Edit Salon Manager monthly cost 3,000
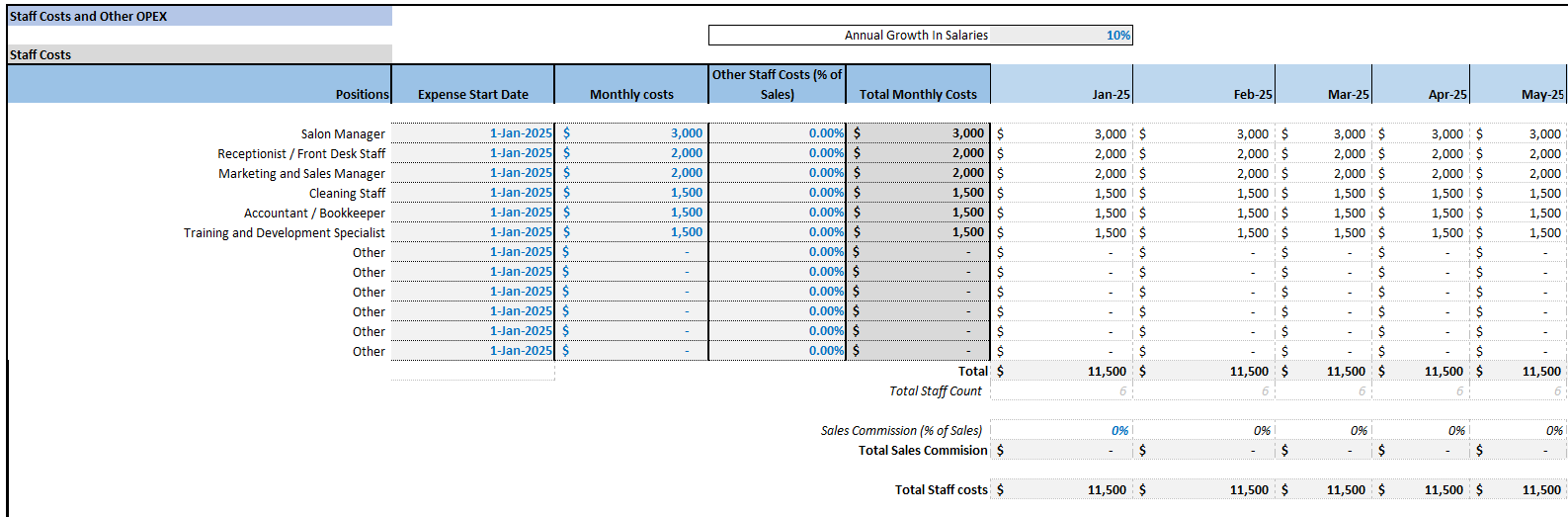Image resolution: width=1568 pixels, height=517 pixels. [631, 133]
